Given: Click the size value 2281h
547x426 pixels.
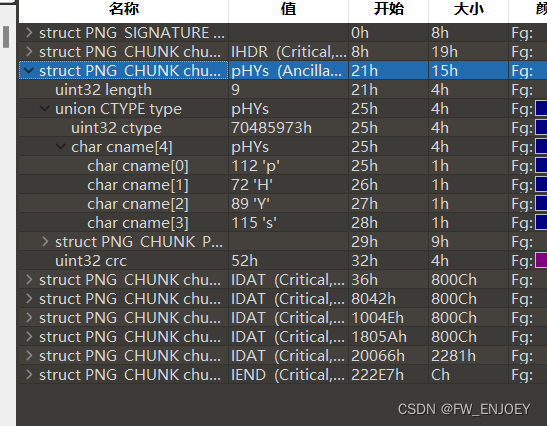Looking at the screenshot, I should (454, 356).
